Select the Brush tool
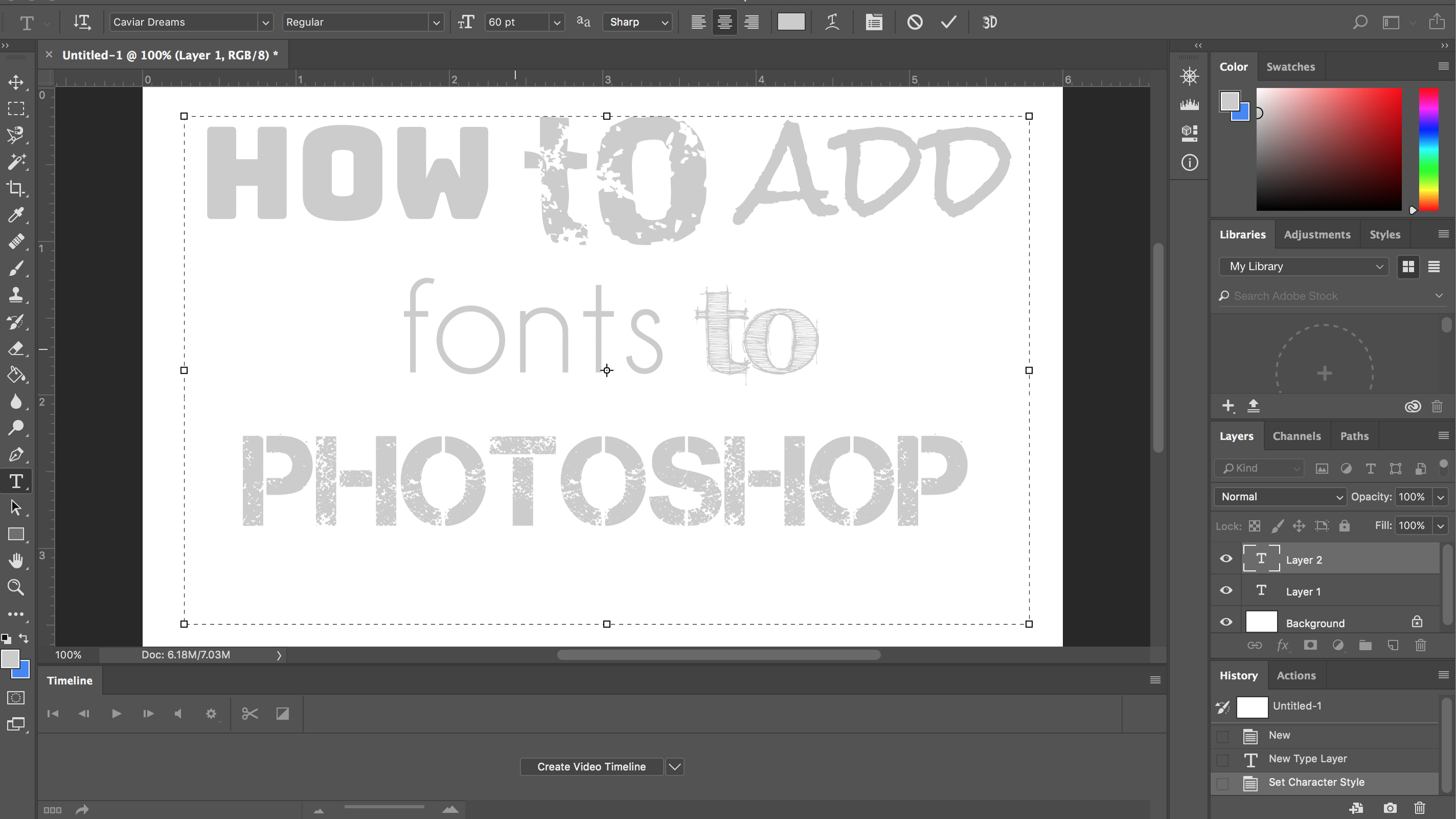Screen dimensions: 1456x819 pyautogui.click(x=15, y=267)
